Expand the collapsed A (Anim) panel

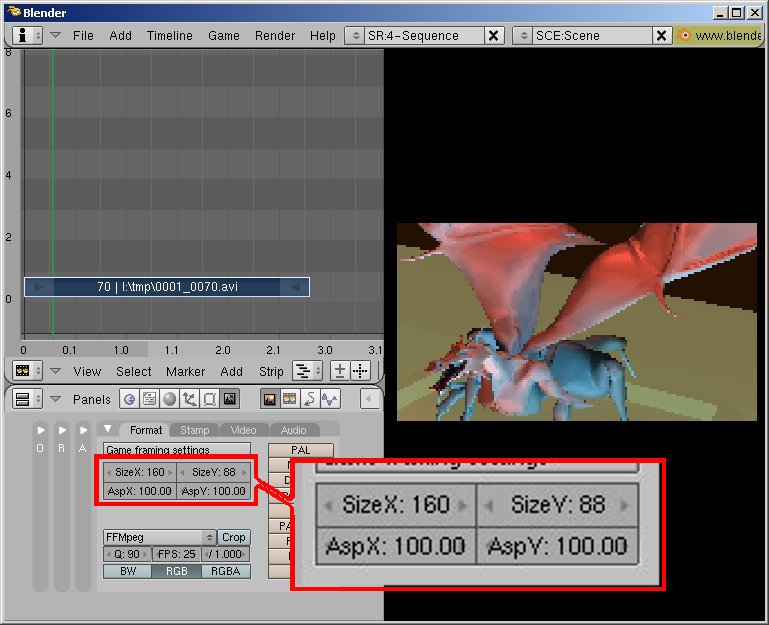click(x=83, y=430)
